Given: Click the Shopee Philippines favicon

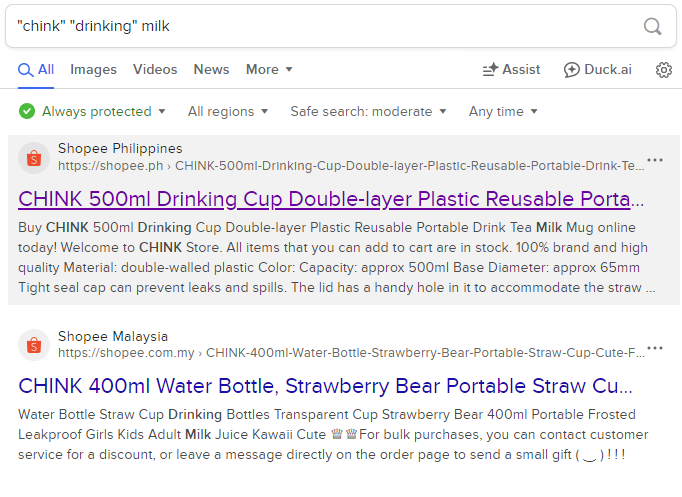Looking at the screenshot, I should (x=34, y=158).
